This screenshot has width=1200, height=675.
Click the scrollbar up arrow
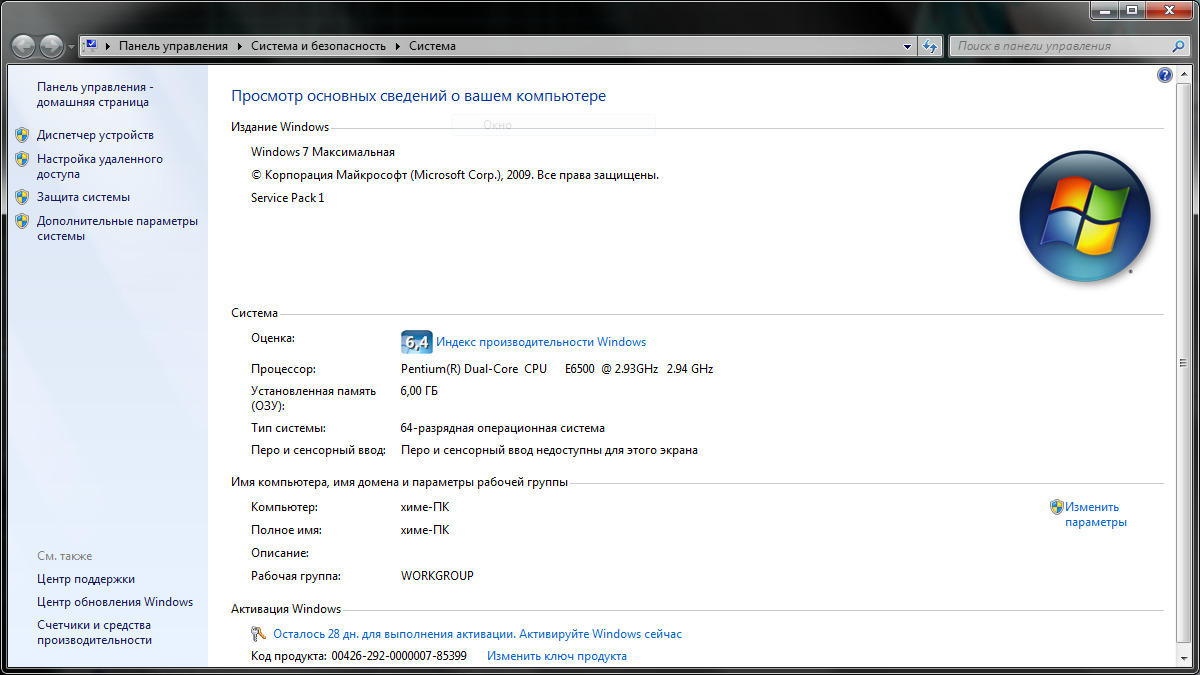(1183, 74)
